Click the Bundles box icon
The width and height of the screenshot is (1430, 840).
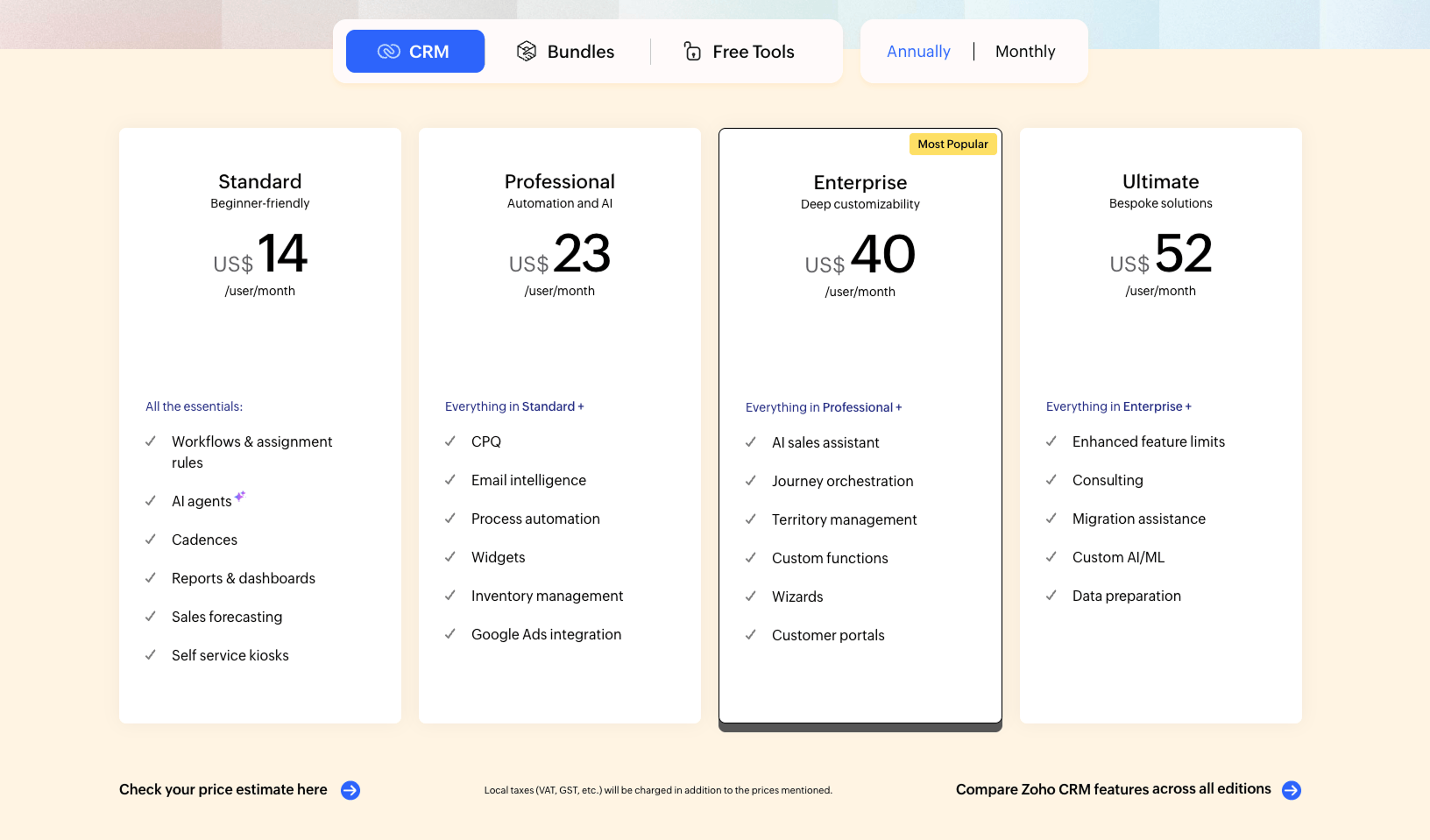(x=527, y=52)
